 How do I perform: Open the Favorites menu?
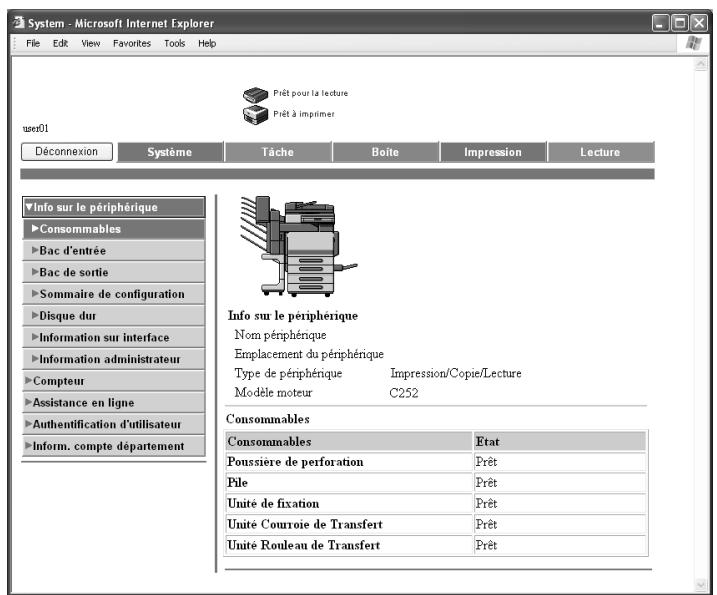(132, 43)
